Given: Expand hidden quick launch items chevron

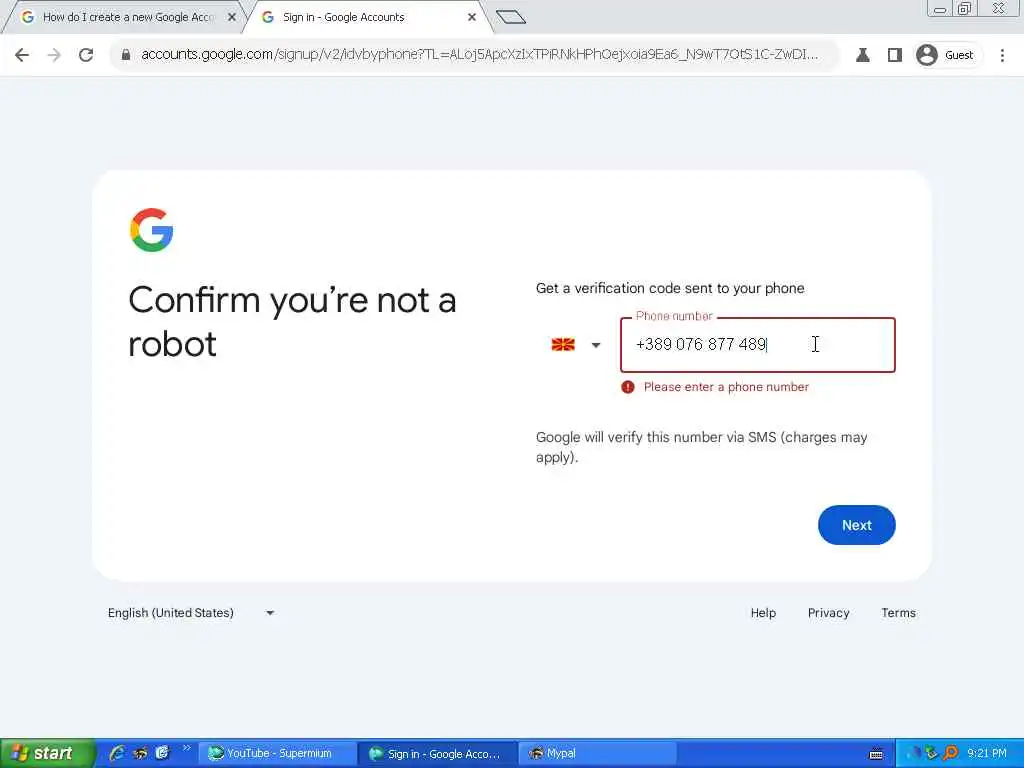Looking at the screenshot, I should pos(186,748).
